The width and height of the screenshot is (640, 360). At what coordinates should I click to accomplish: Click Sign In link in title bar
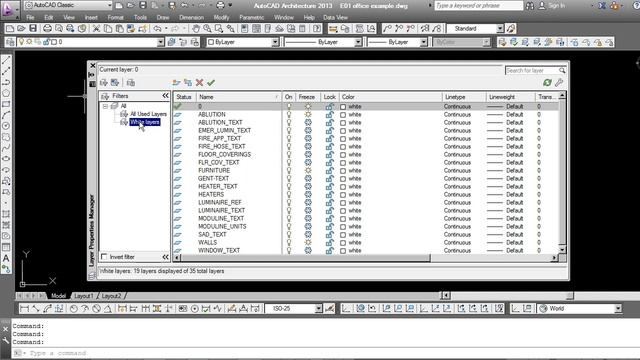point(557,5)
